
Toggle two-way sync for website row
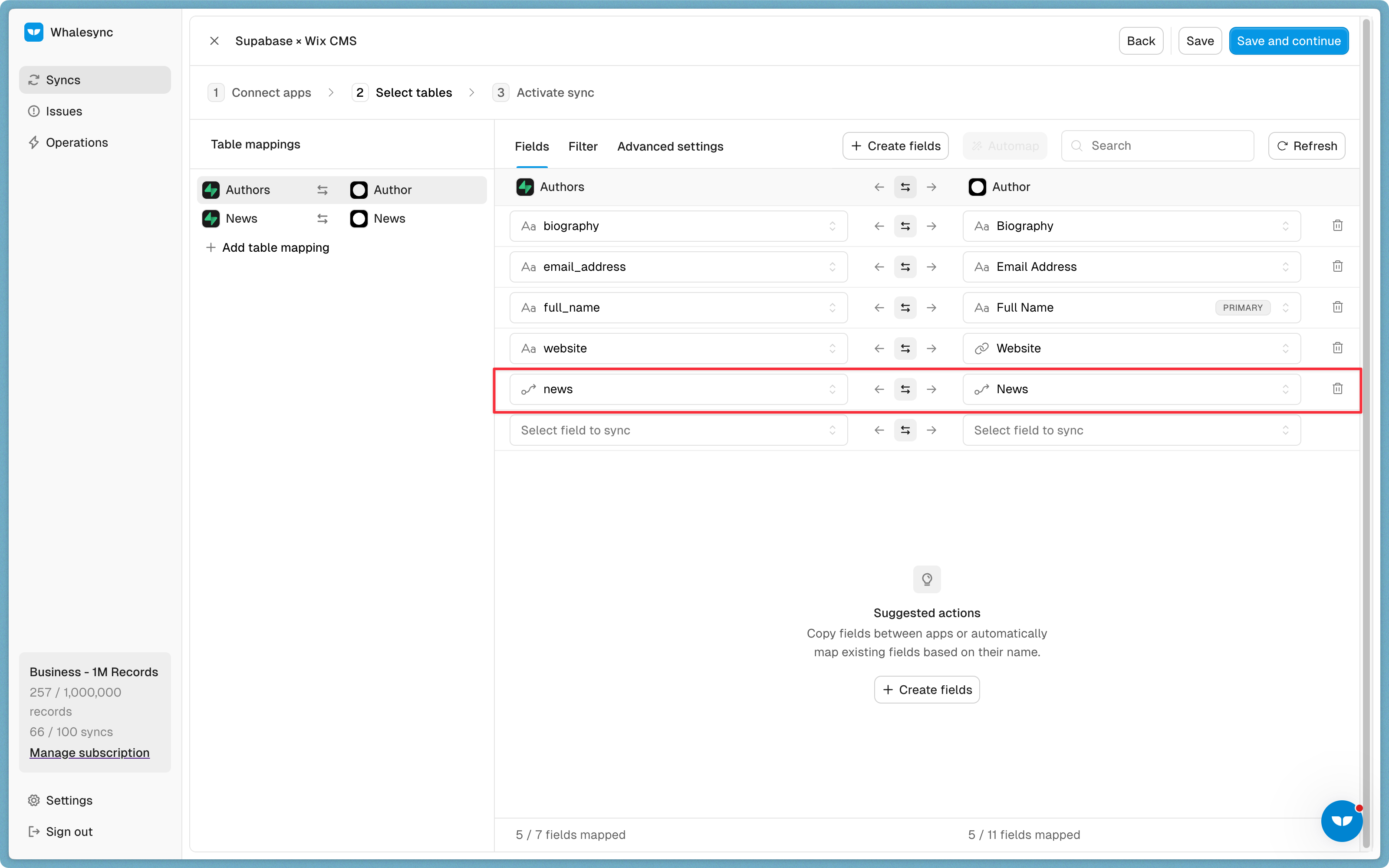click(x=905, y=349)
